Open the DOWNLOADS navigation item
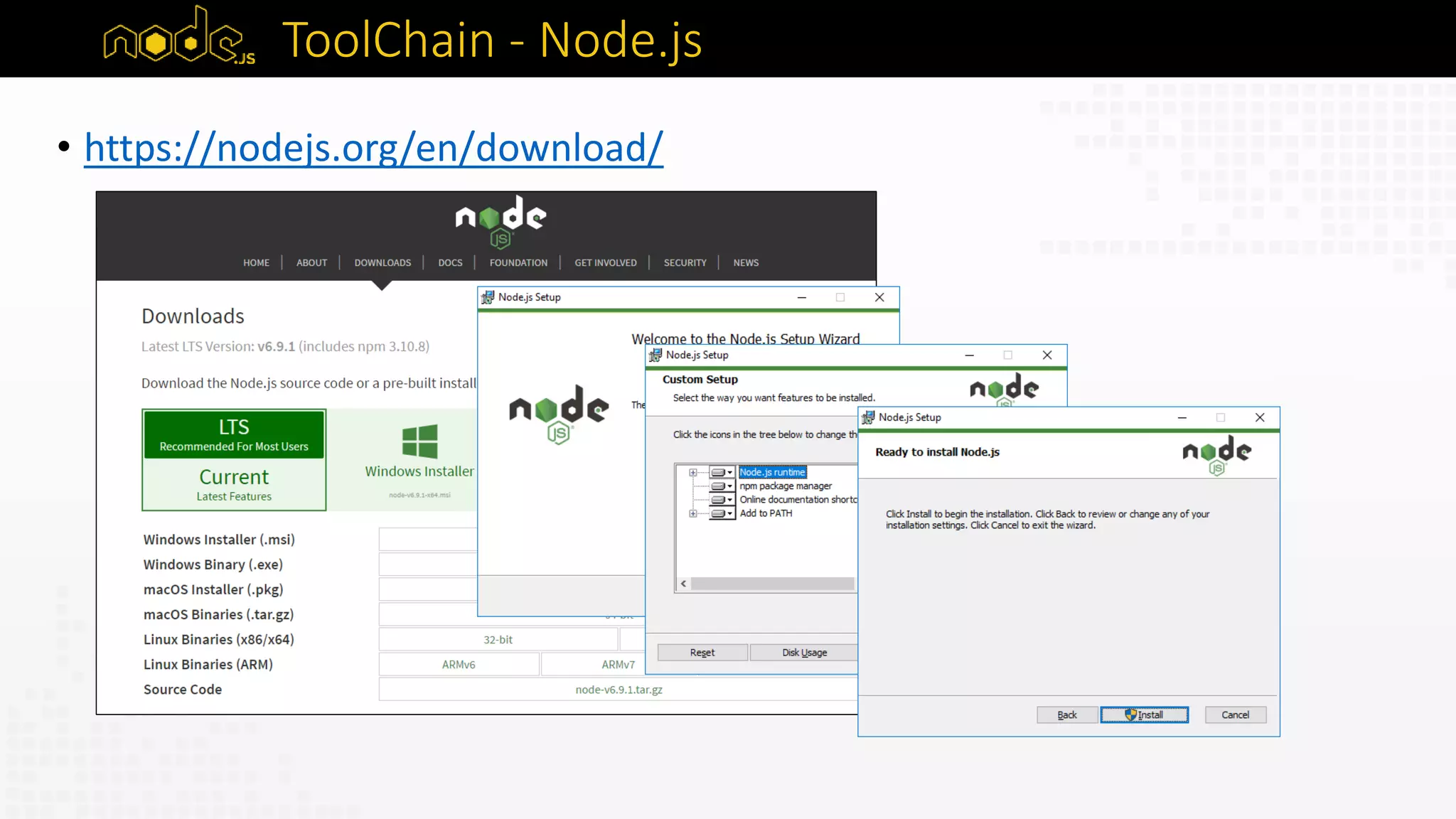Viewport: 1456px width, 819px height. pos(382,262)
